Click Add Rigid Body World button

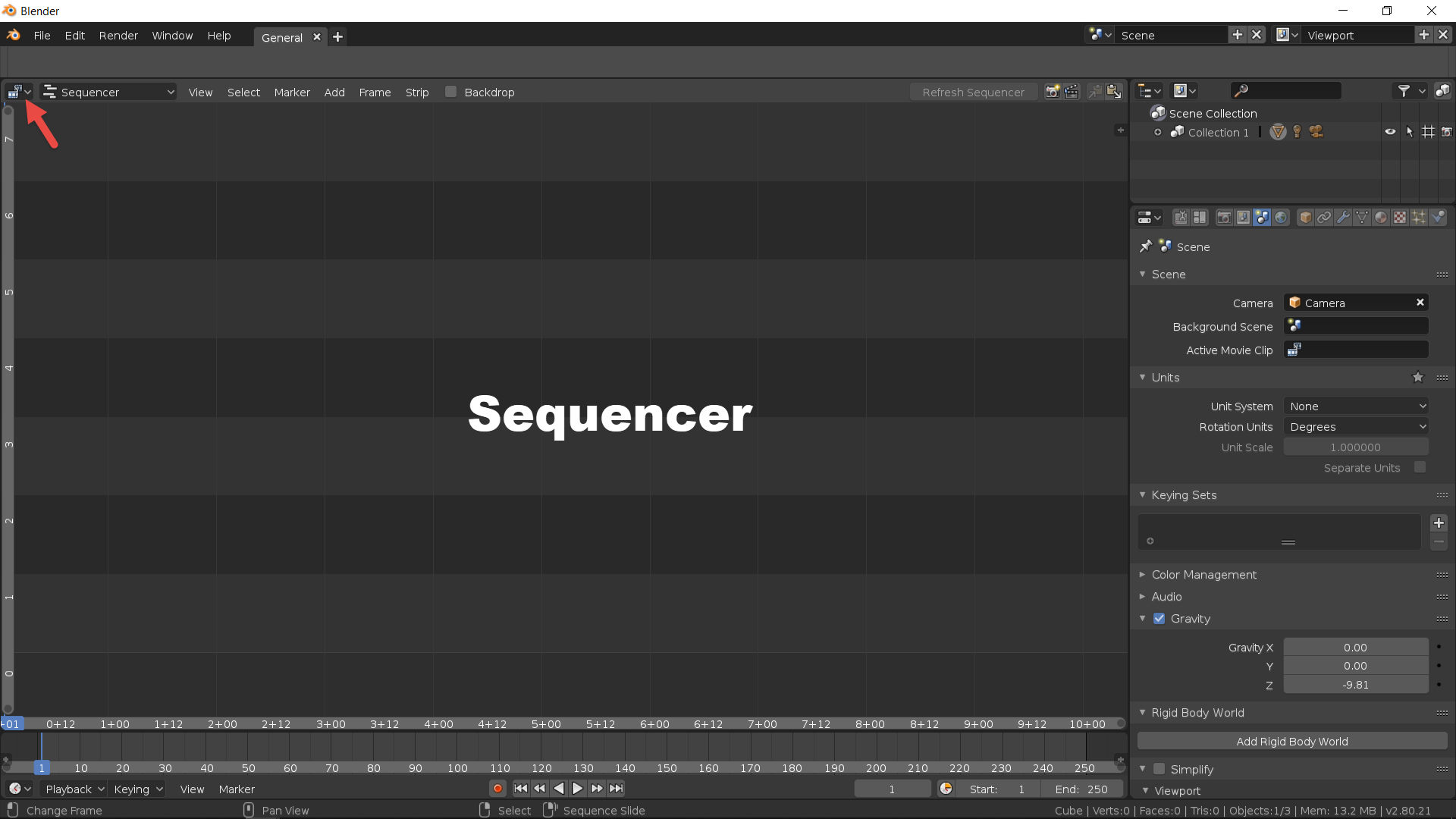coord(1291,742)
